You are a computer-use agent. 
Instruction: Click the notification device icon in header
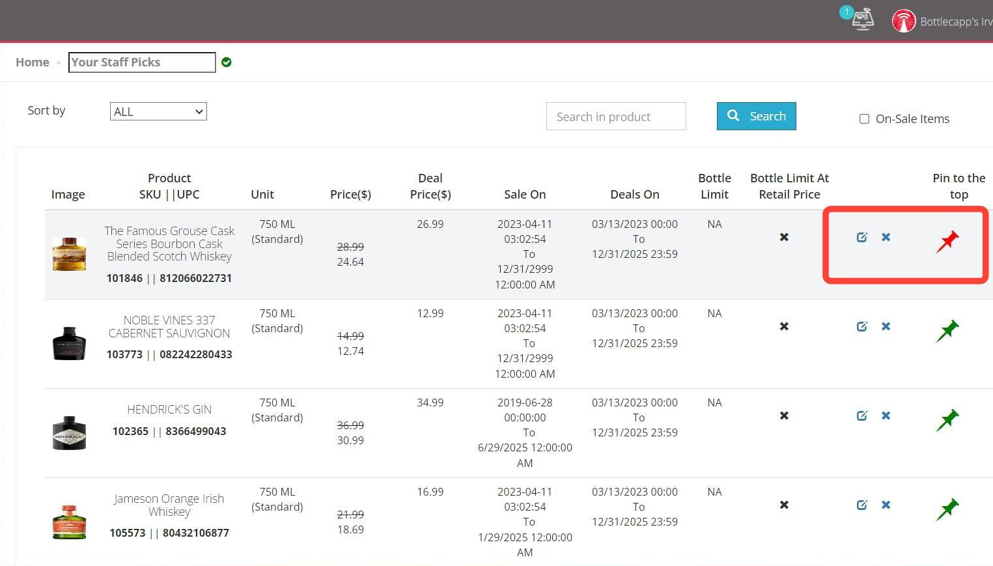coord(862,19)
